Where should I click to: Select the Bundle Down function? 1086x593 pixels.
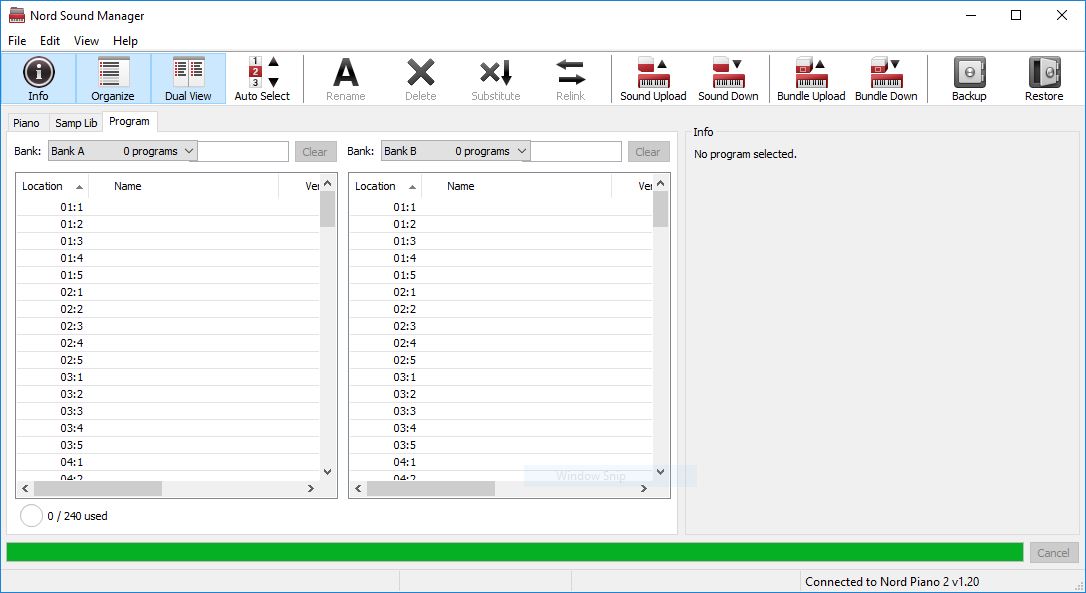pos(887,78)
